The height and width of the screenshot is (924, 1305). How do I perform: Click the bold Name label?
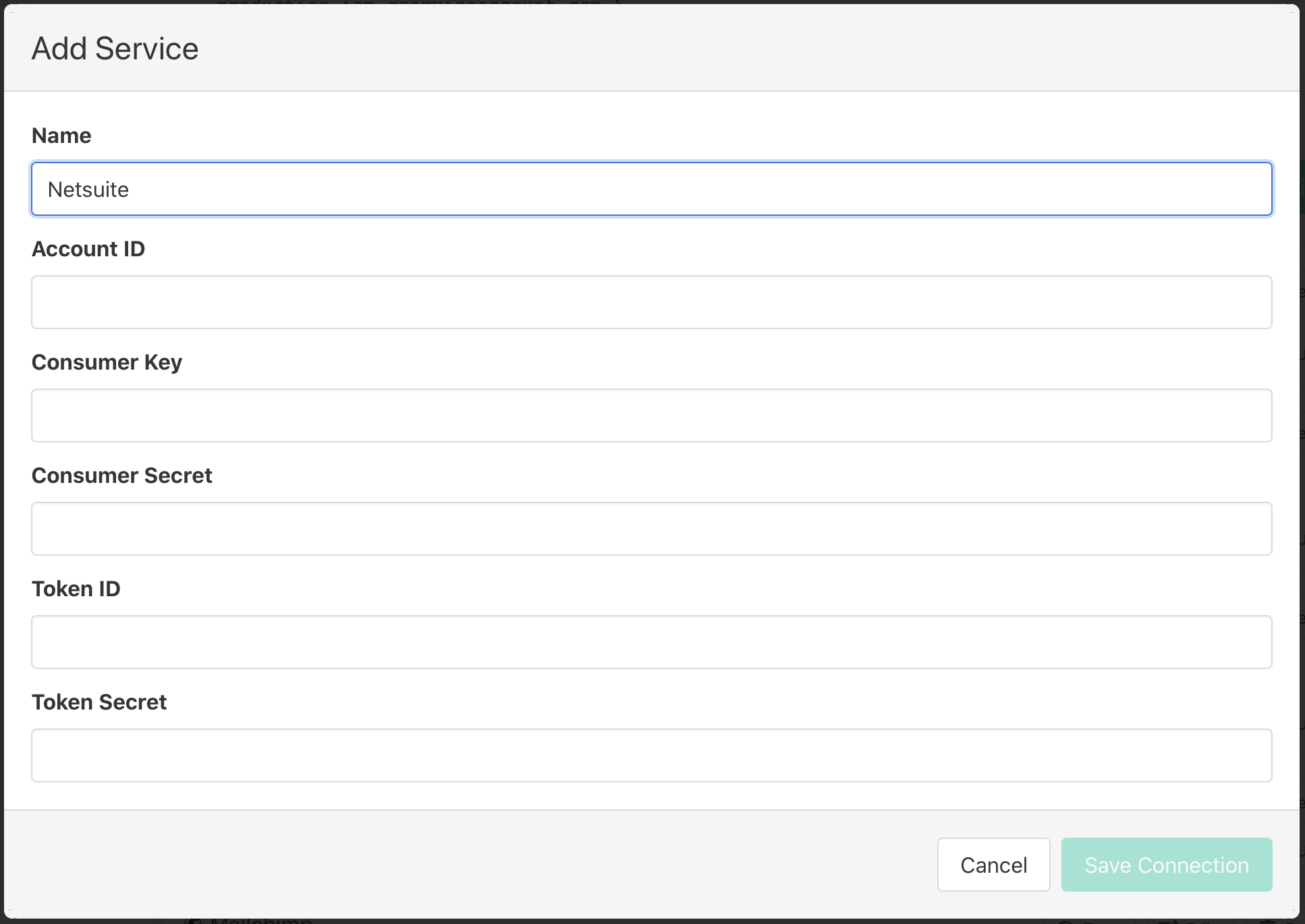61,136
